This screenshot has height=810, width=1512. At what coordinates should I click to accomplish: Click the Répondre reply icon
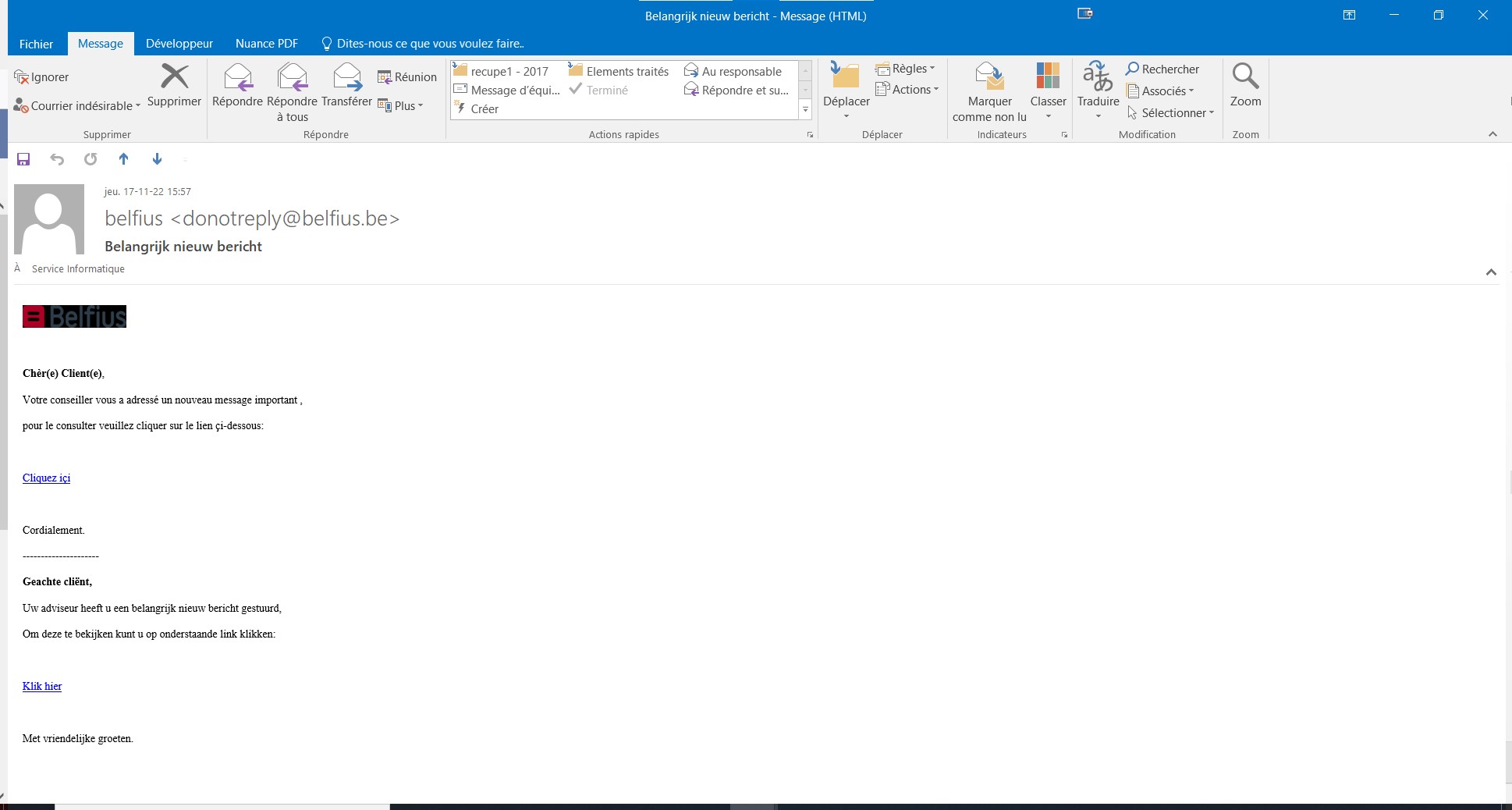(x=237, y=78)
